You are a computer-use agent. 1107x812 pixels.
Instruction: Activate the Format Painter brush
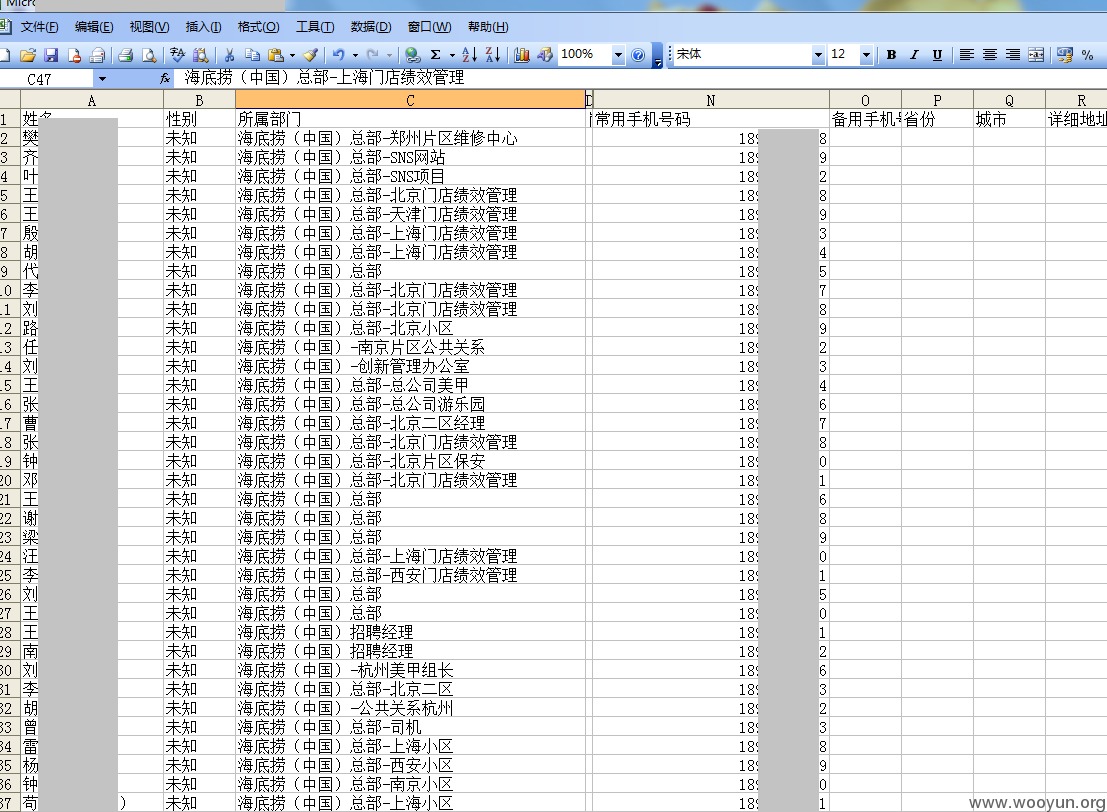click(x=311, y=54)
